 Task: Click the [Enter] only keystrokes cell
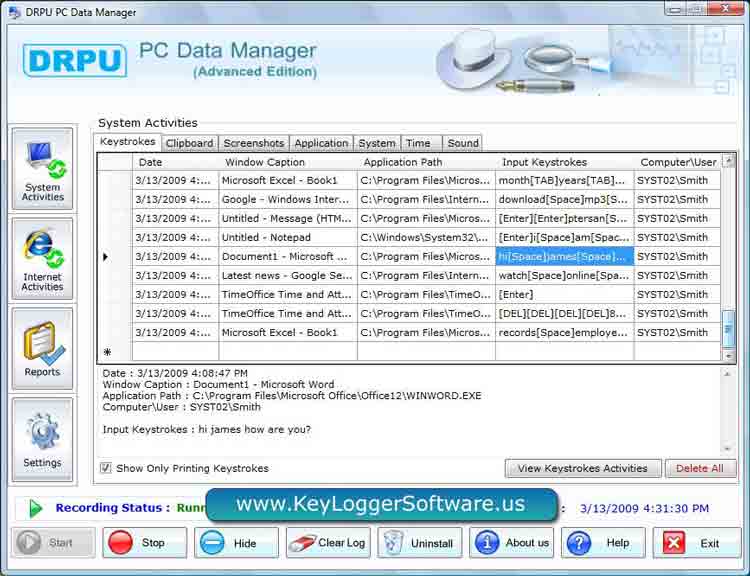click(x=564, y=295)
